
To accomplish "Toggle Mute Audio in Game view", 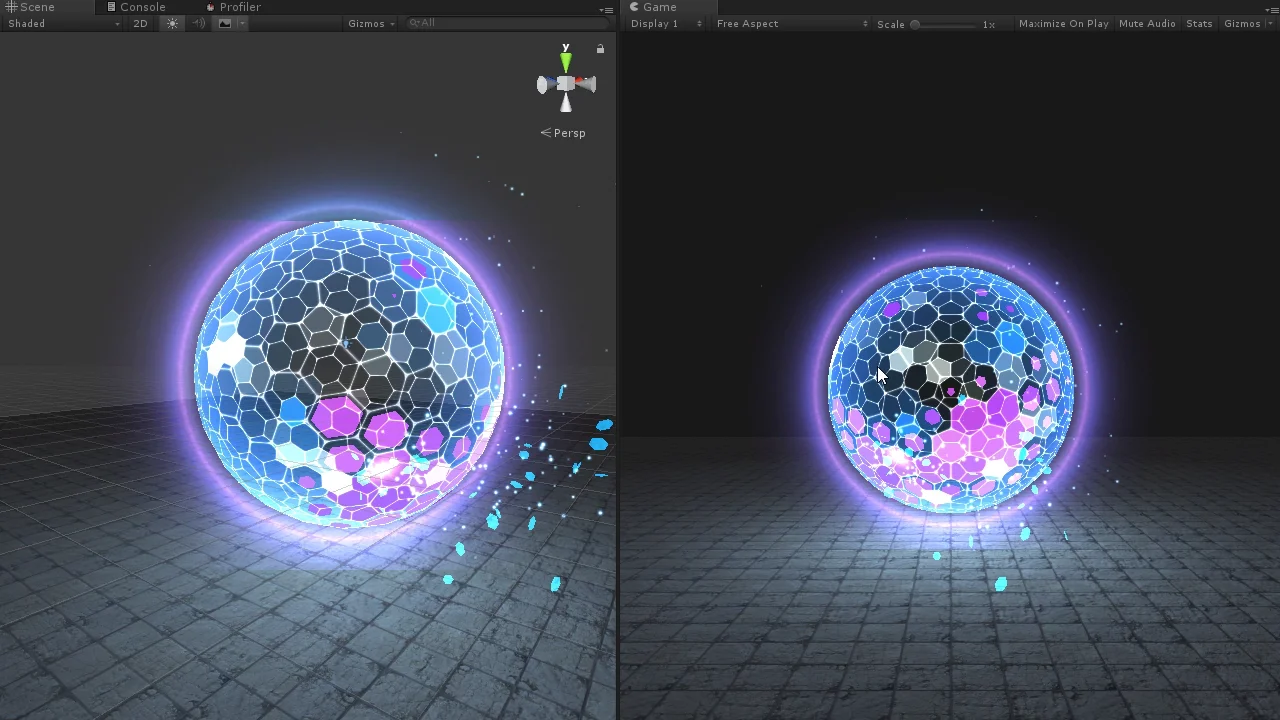I will click(1147, 24).
